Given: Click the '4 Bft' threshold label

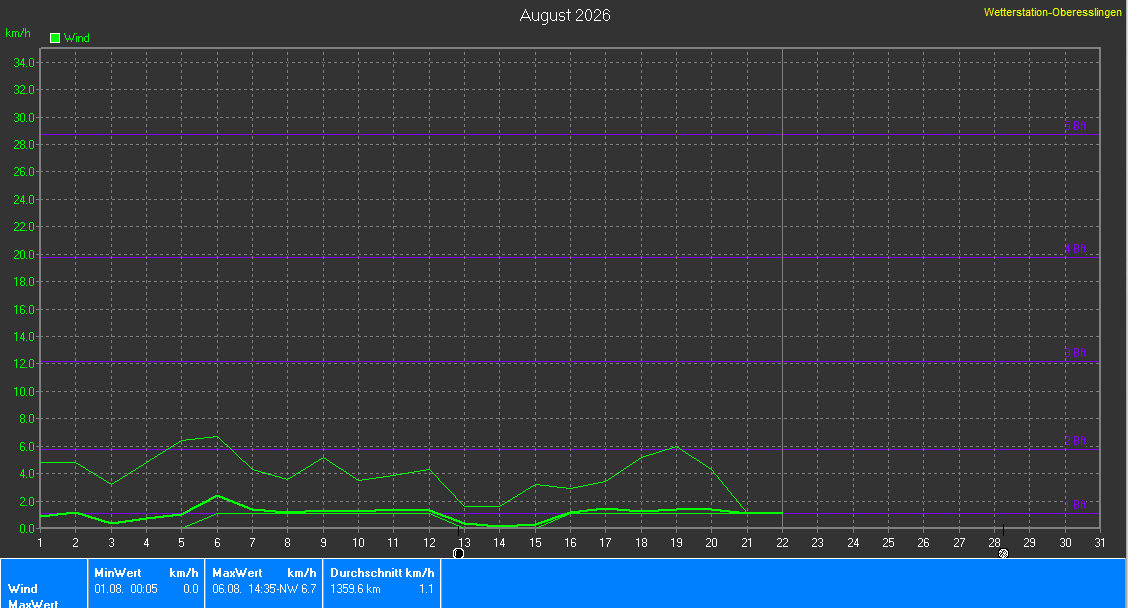Looking at the screenshot, I should tap(1075, 249).
